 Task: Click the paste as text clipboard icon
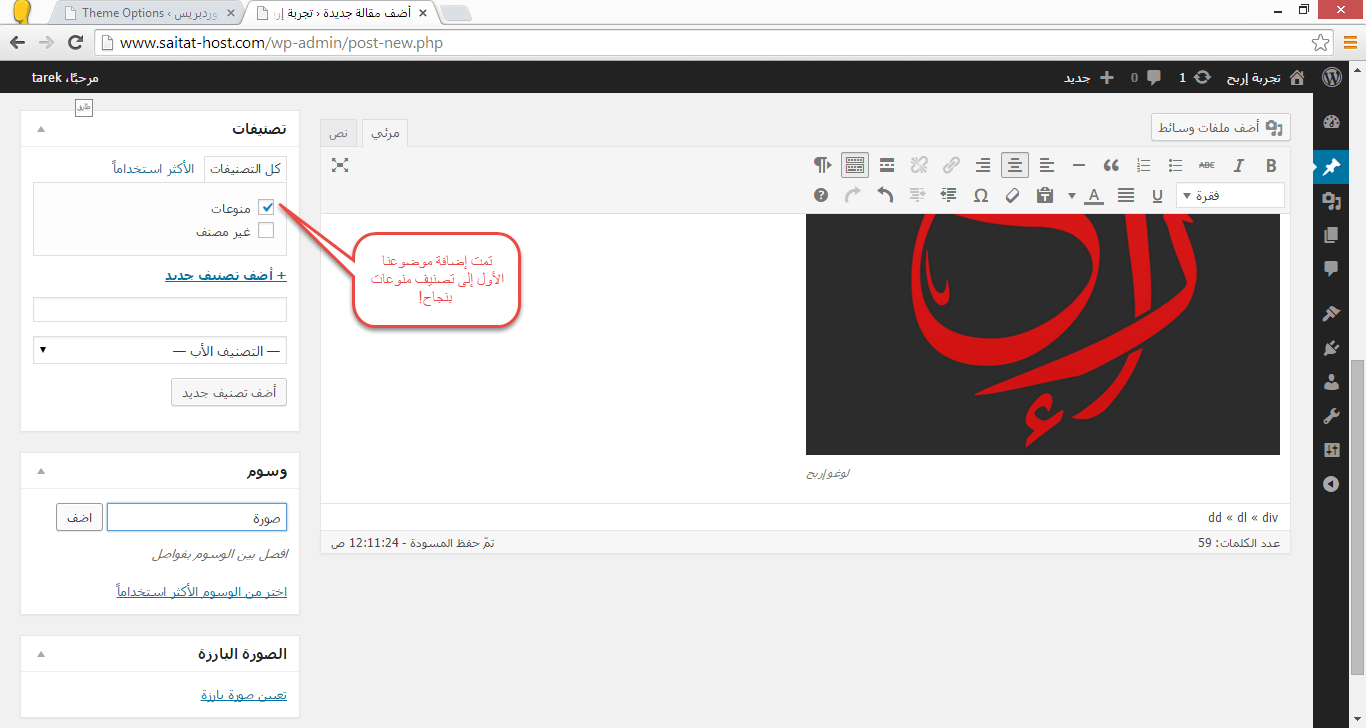[1045, 195]
